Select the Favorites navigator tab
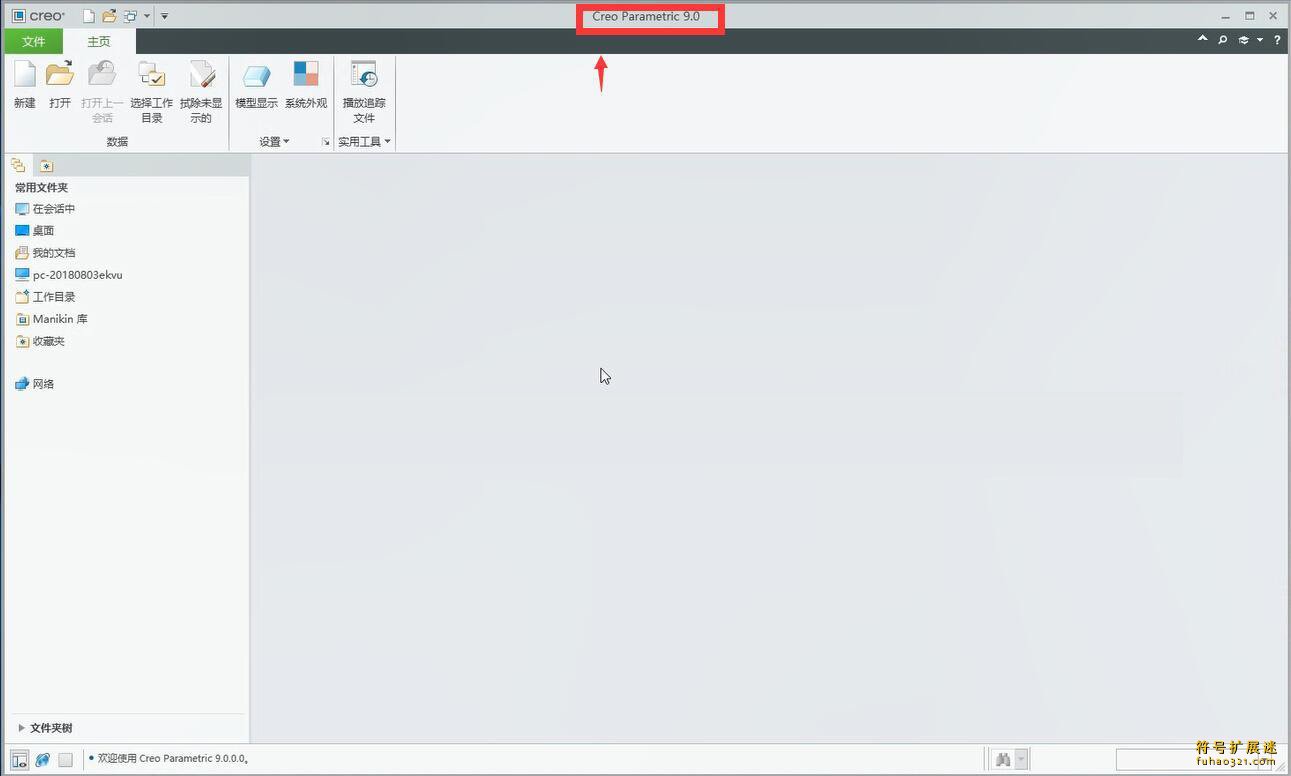The image size is (1291, 776). coord(46,166)
